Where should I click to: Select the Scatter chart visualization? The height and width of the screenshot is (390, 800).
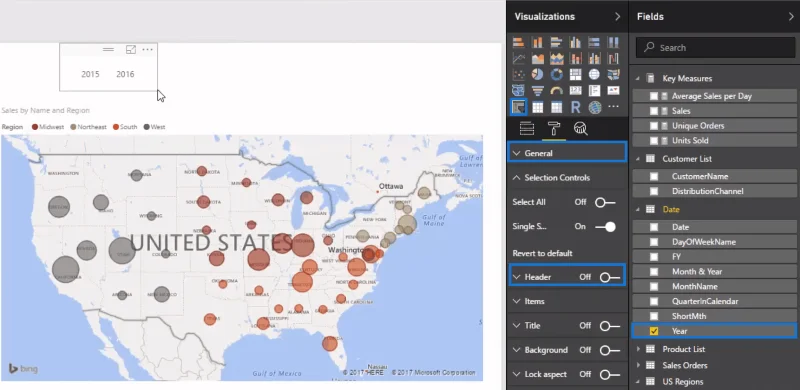click(x=518, y=75)
